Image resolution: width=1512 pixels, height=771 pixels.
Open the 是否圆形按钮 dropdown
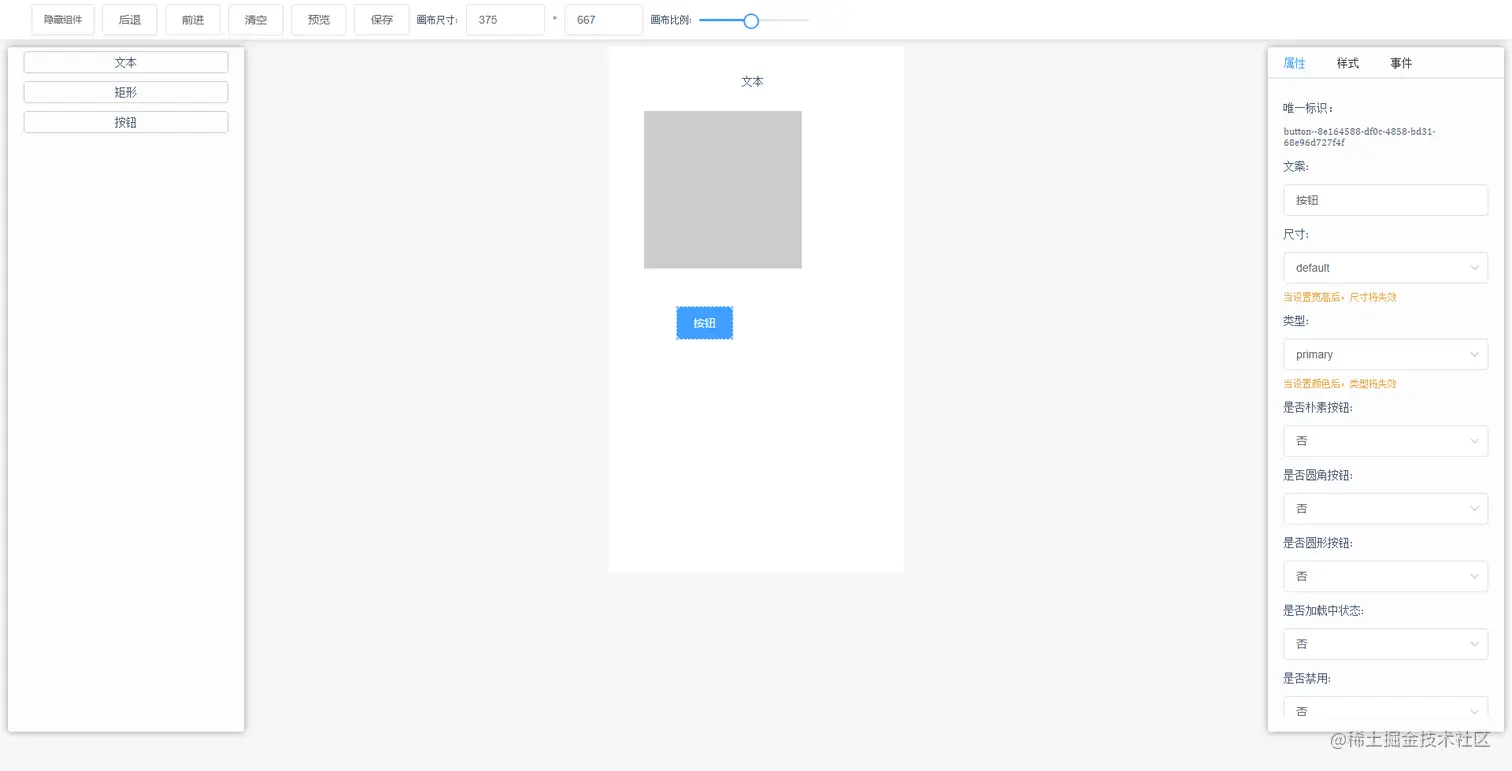(x=1385, y=577)
